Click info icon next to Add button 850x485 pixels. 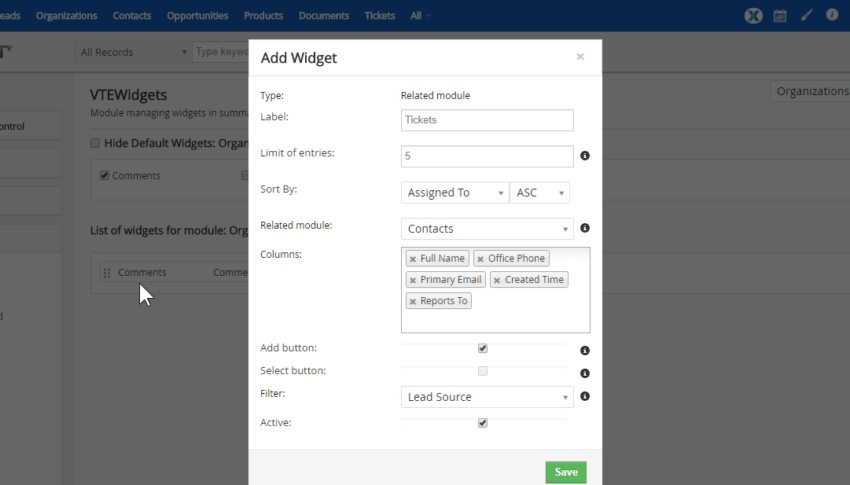tap(585, 351)
